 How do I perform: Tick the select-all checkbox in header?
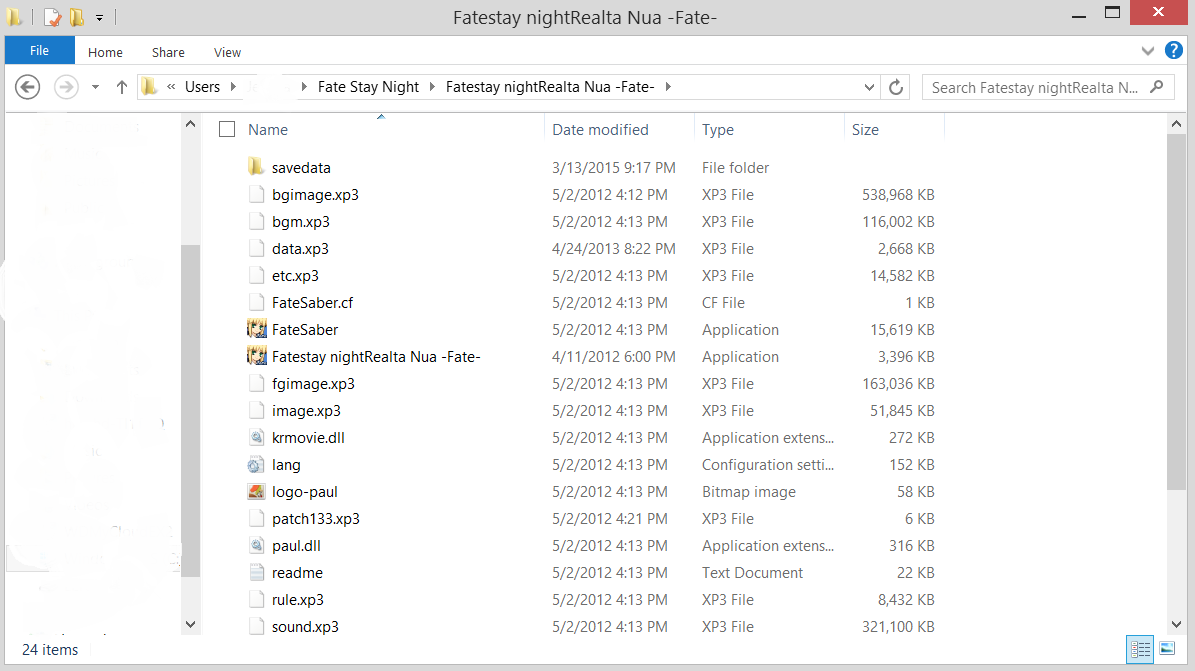[x=227, y=130]
